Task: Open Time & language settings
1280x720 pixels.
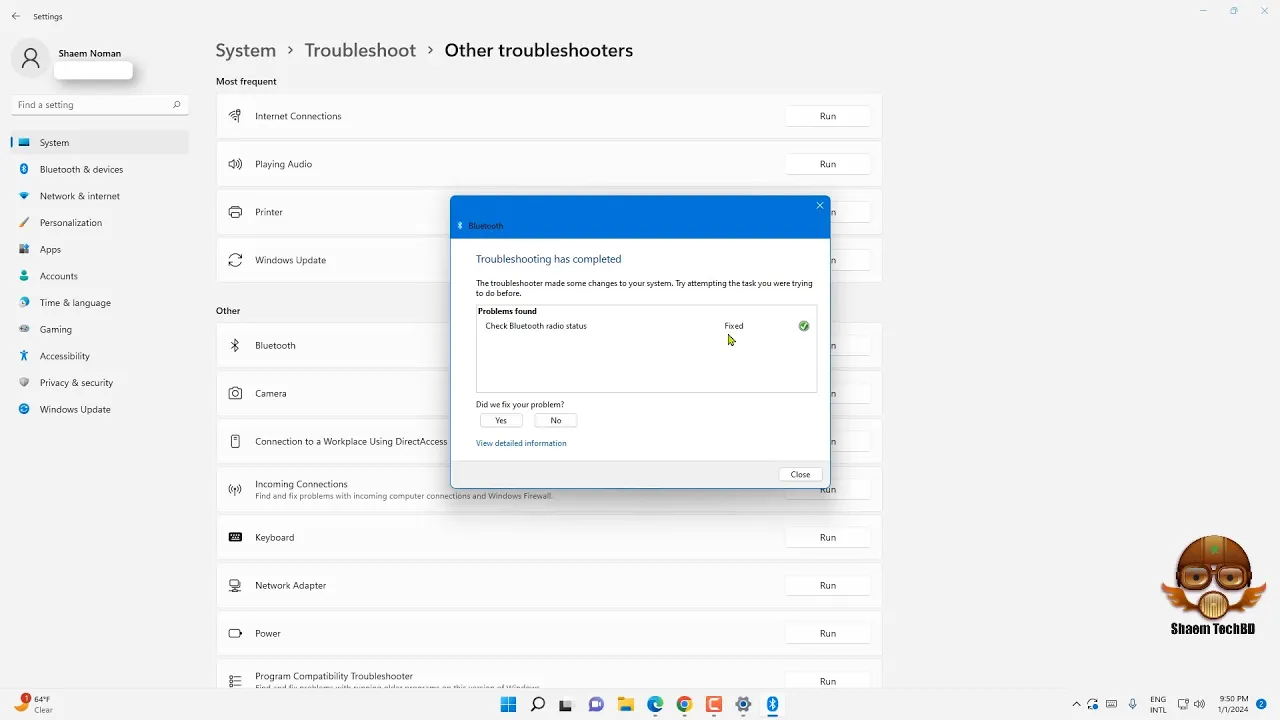Action: 100,302
